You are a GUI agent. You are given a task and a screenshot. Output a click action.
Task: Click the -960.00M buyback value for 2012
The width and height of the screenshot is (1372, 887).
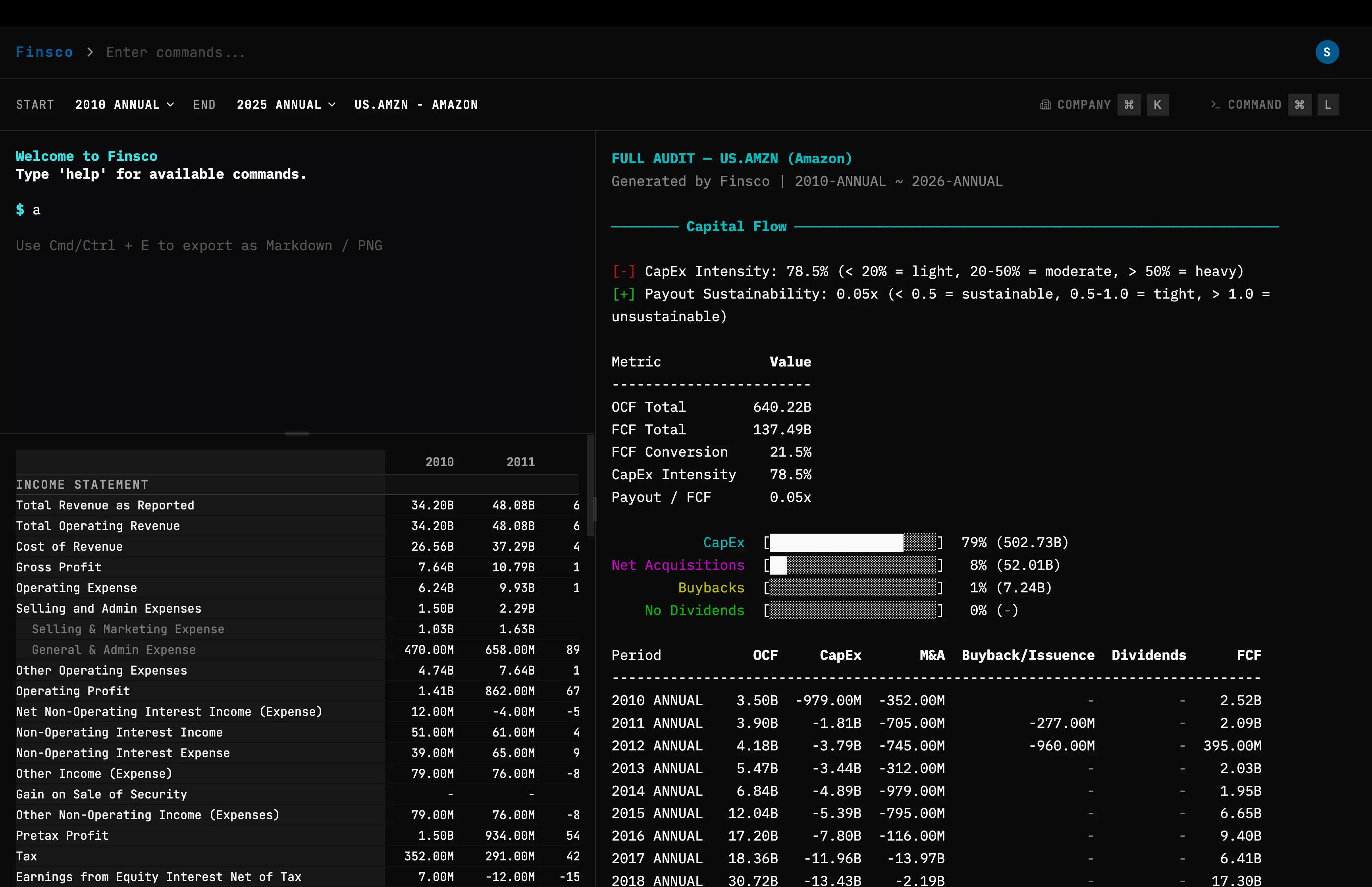(1062, 746)
